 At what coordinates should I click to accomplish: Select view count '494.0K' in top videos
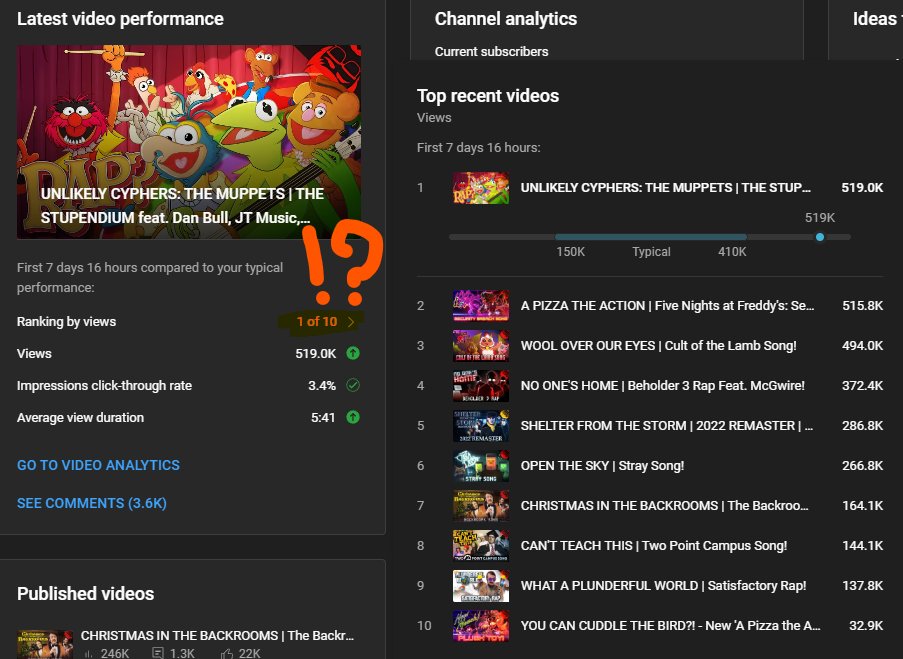[x=862, y=346]
